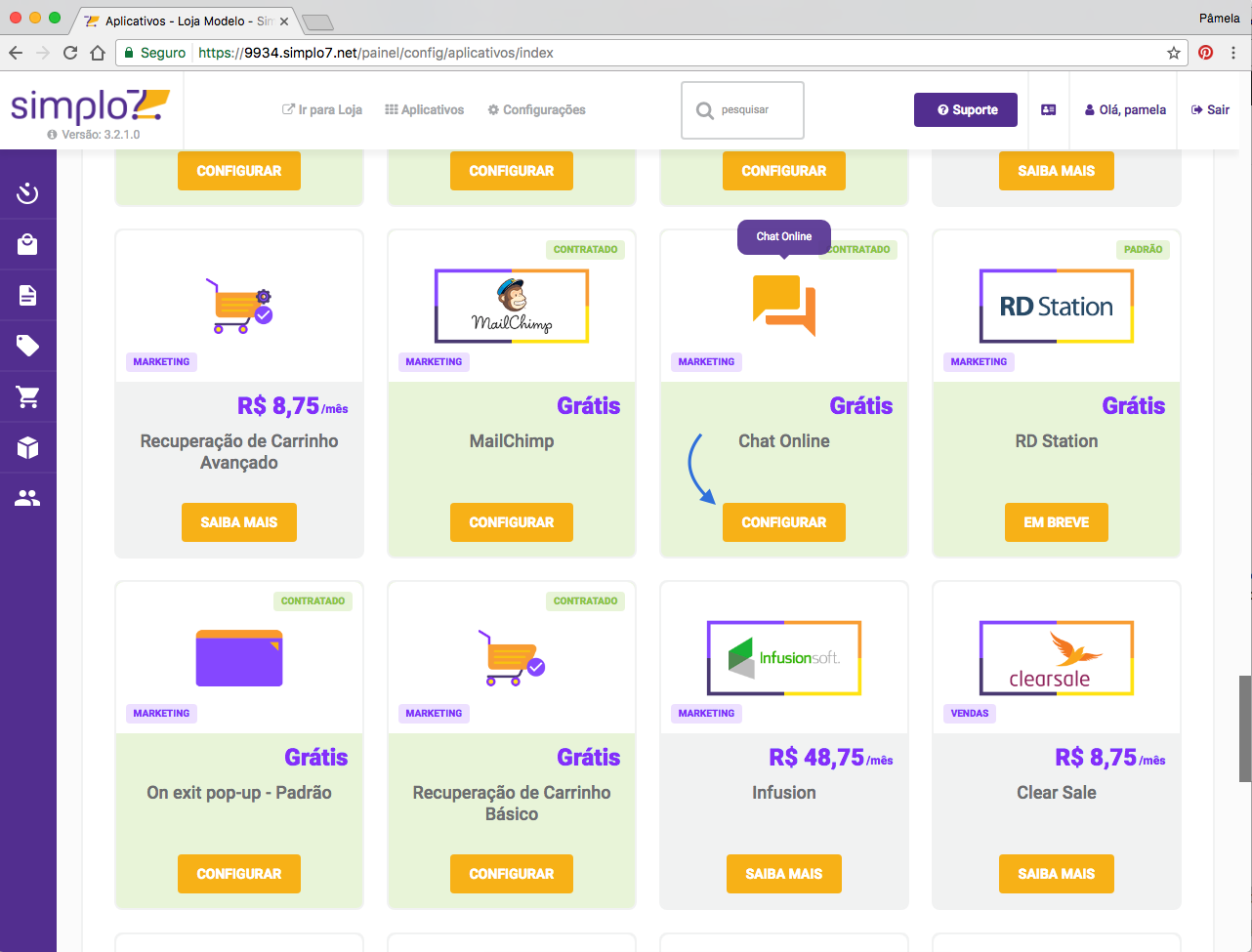Open the Aplicativos menu item
1252x952 pixels.
click(x=425, y=109)
